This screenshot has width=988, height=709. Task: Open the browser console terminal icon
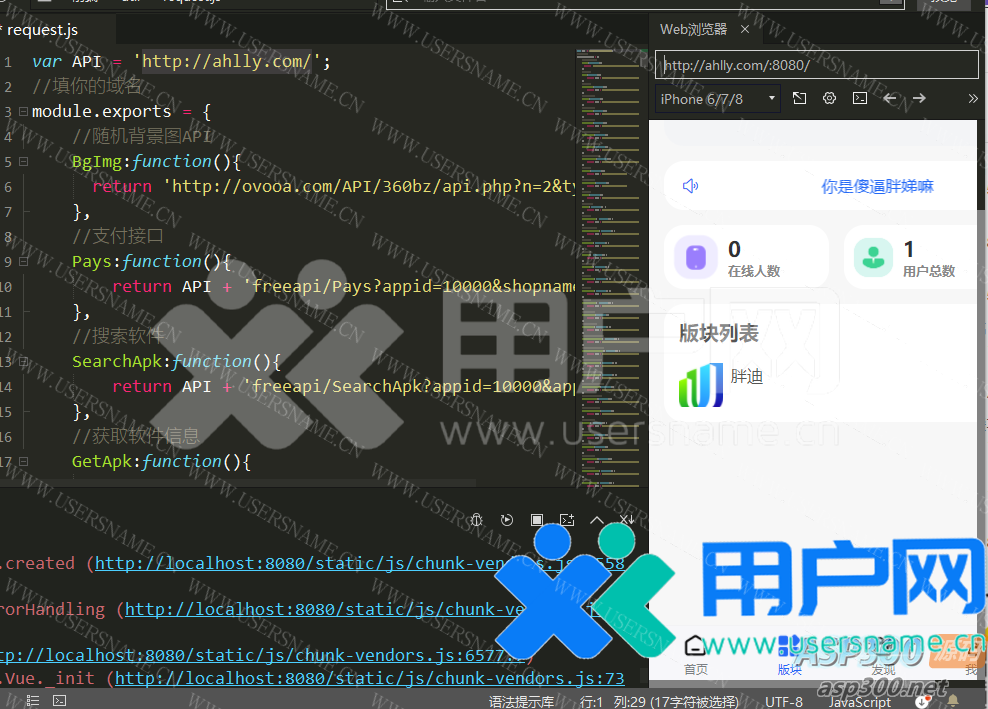click(859, 98)
